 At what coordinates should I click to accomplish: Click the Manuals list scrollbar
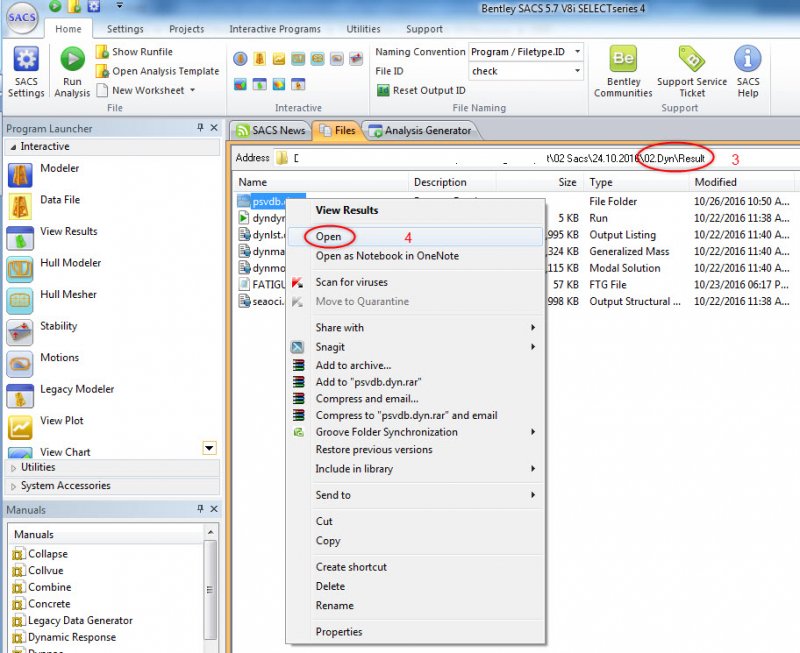coord(210,588)
